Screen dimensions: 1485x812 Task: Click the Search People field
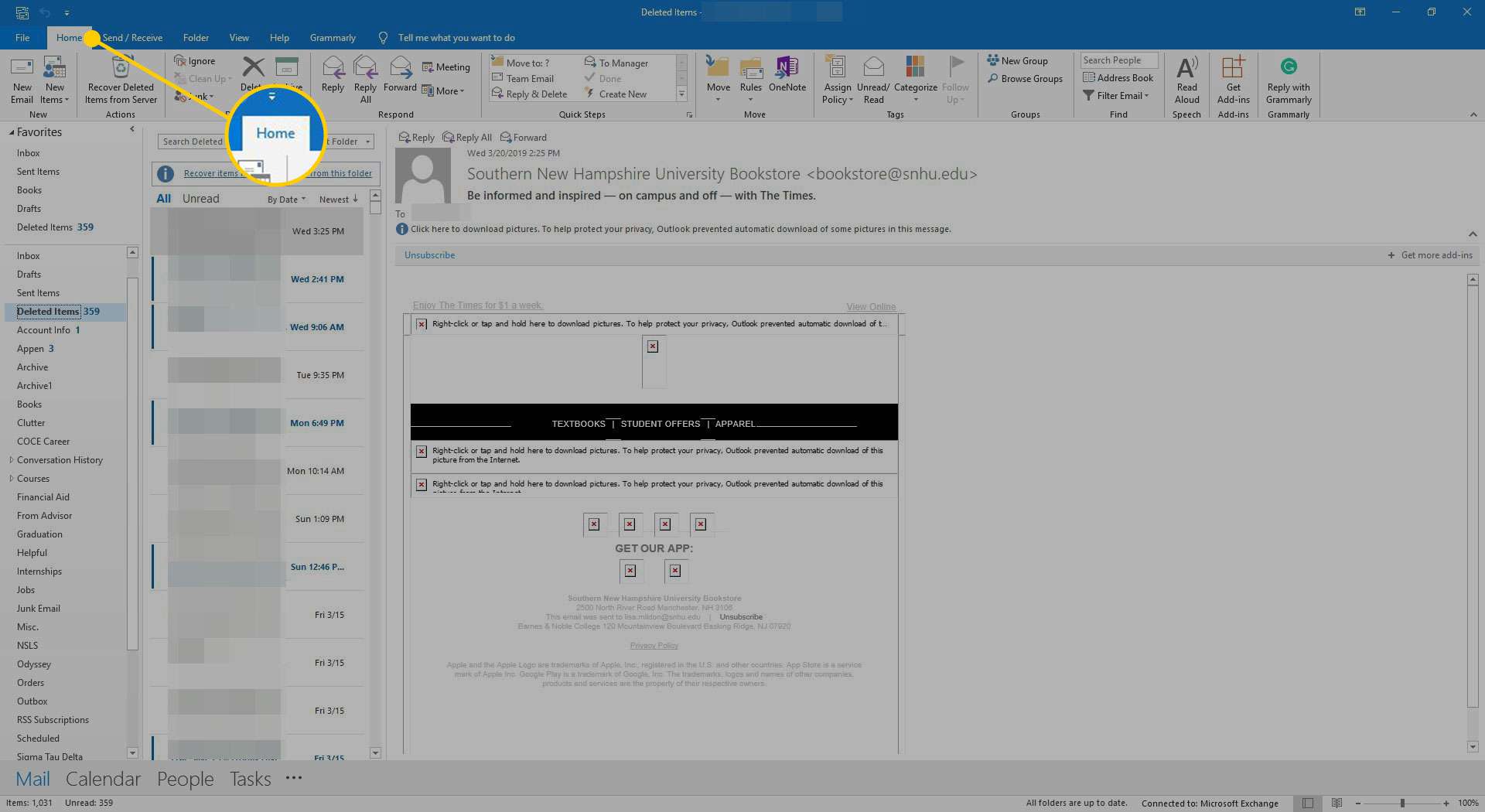pyautogui.click(x=1118, y=60)
